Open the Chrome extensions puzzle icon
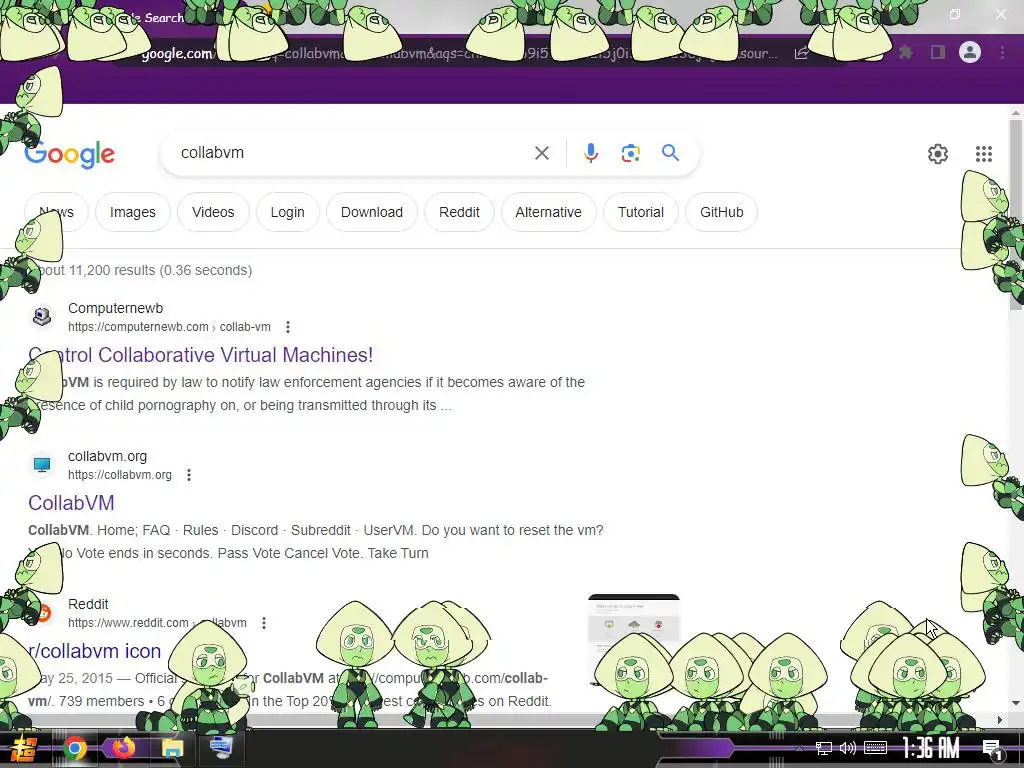This screenshot has width=1024, height=768. (906, 52)
